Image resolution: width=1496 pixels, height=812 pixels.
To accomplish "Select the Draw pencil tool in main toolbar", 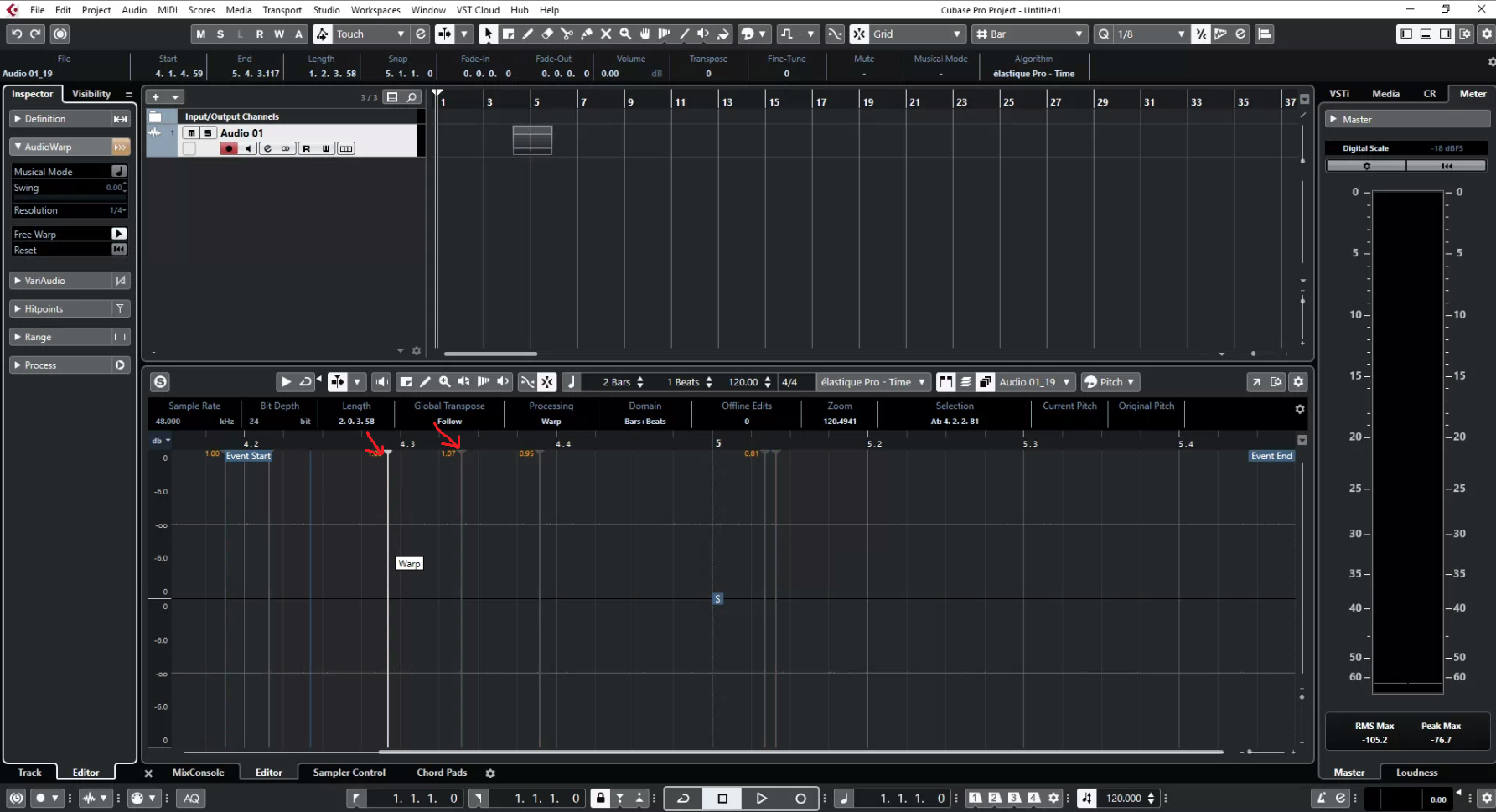I will point(527,34).
